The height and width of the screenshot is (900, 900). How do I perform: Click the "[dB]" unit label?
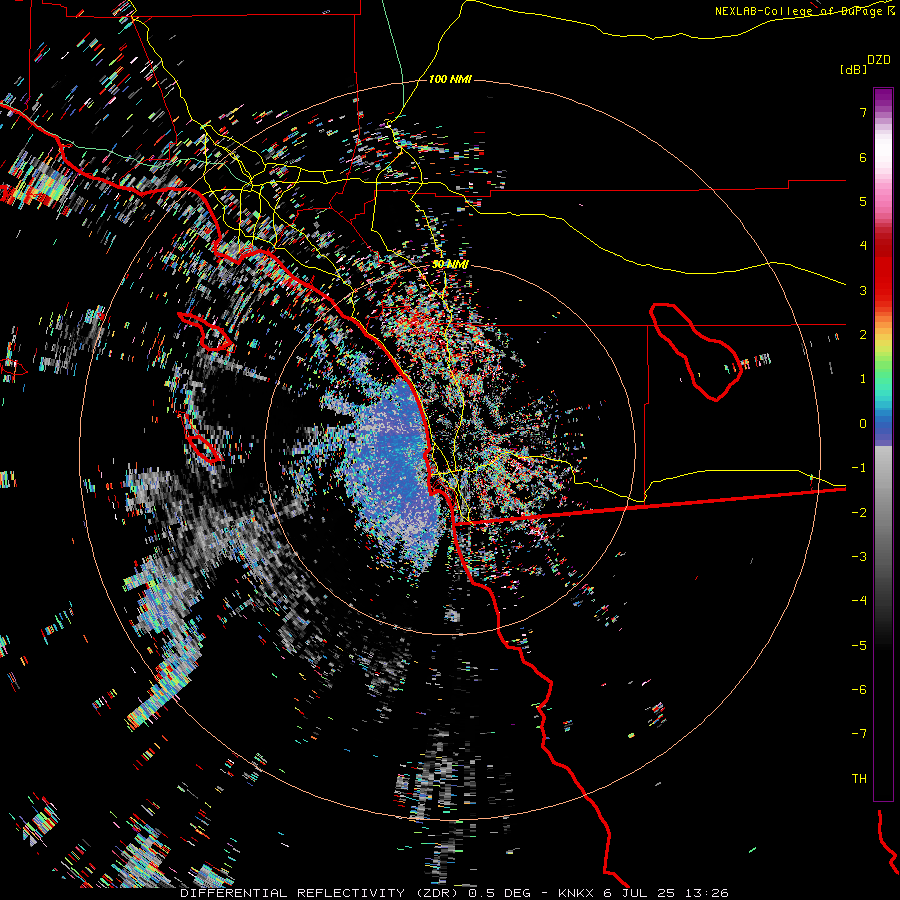(854, 69)
